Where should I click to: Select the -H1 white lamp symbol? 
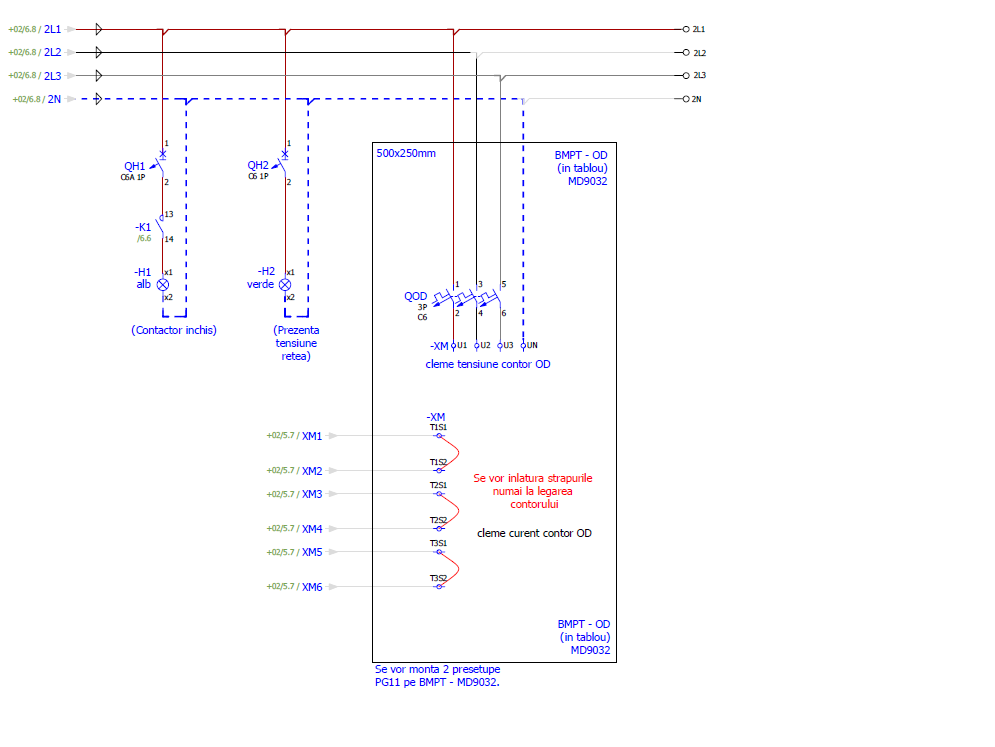pos(163,284)
